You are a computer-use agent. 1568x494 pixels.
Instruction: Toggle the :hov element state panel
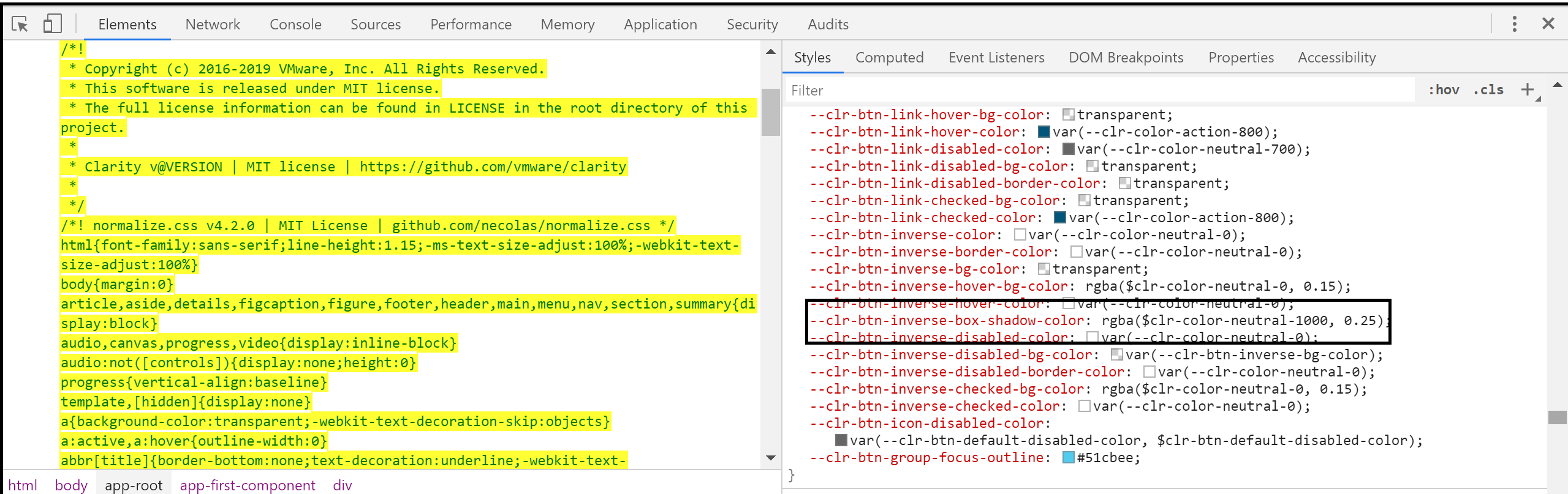(x=1444, y=90)
